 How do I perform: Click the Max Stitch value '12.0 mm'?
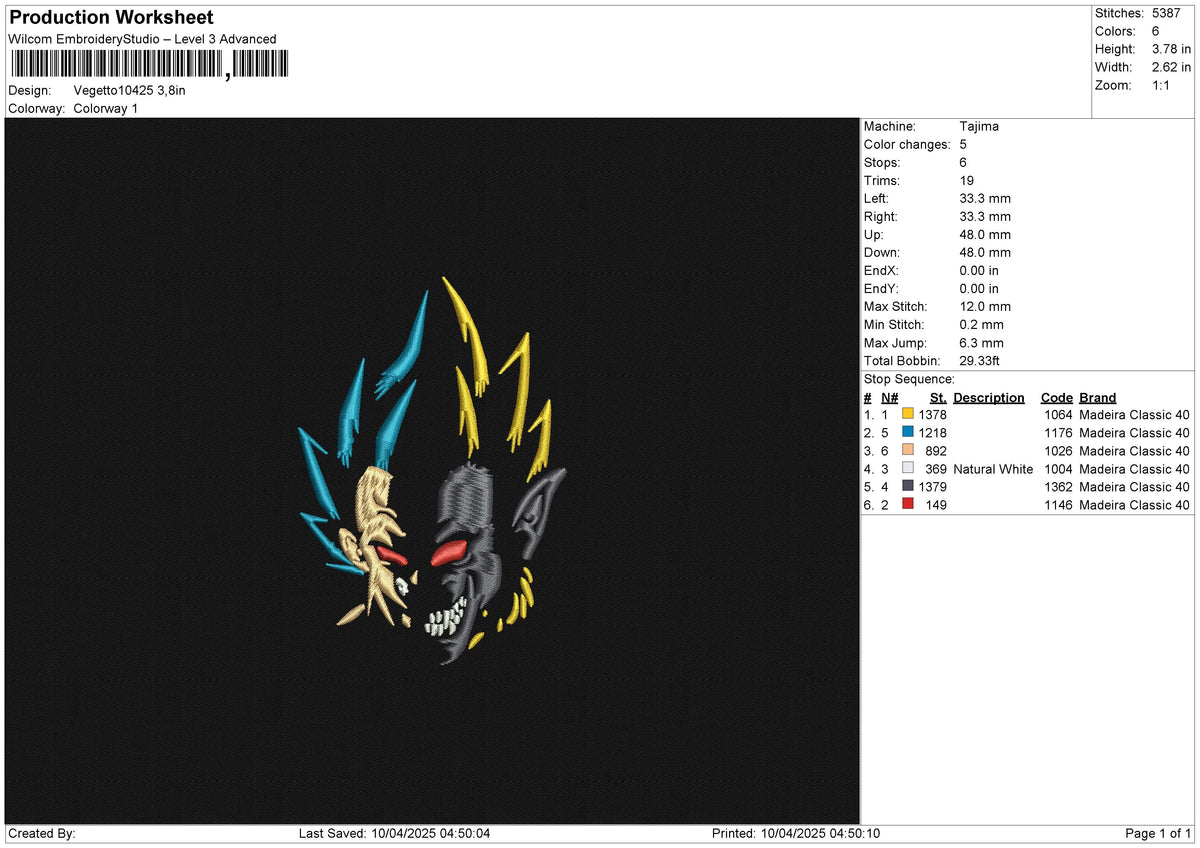(985, 306)
